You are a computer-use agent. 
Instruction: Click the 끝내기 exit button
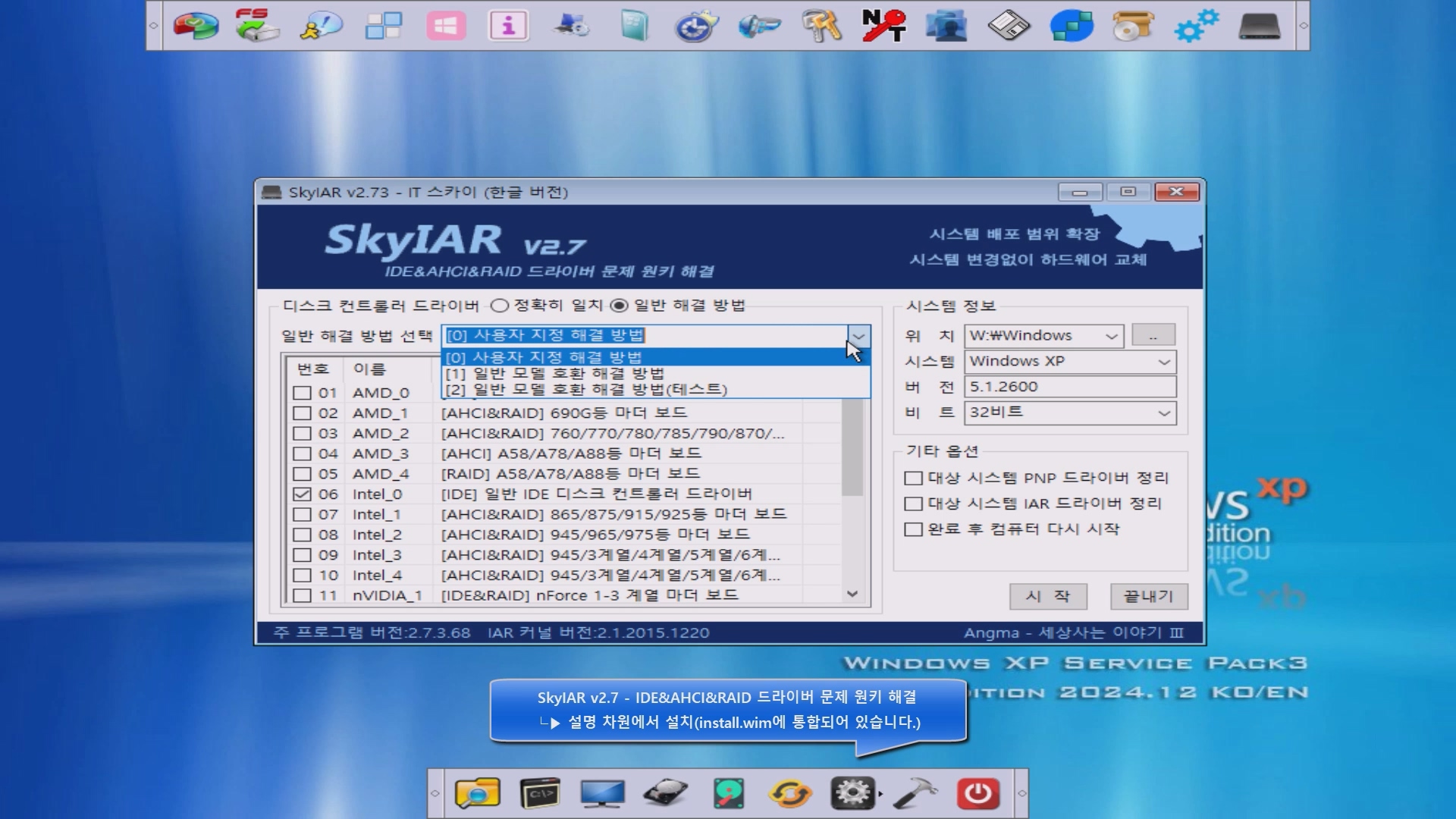tap(1148, 597)
